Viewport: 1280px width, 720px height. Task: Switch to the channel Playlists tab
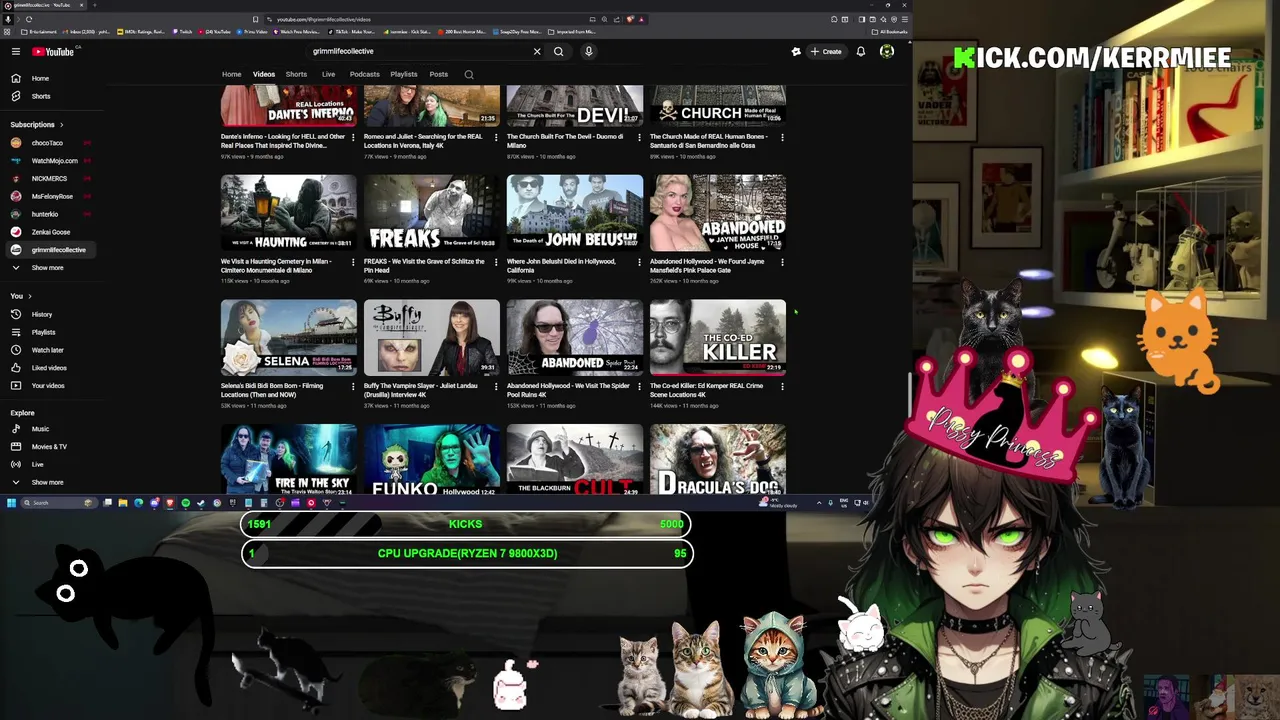point(404,74)
